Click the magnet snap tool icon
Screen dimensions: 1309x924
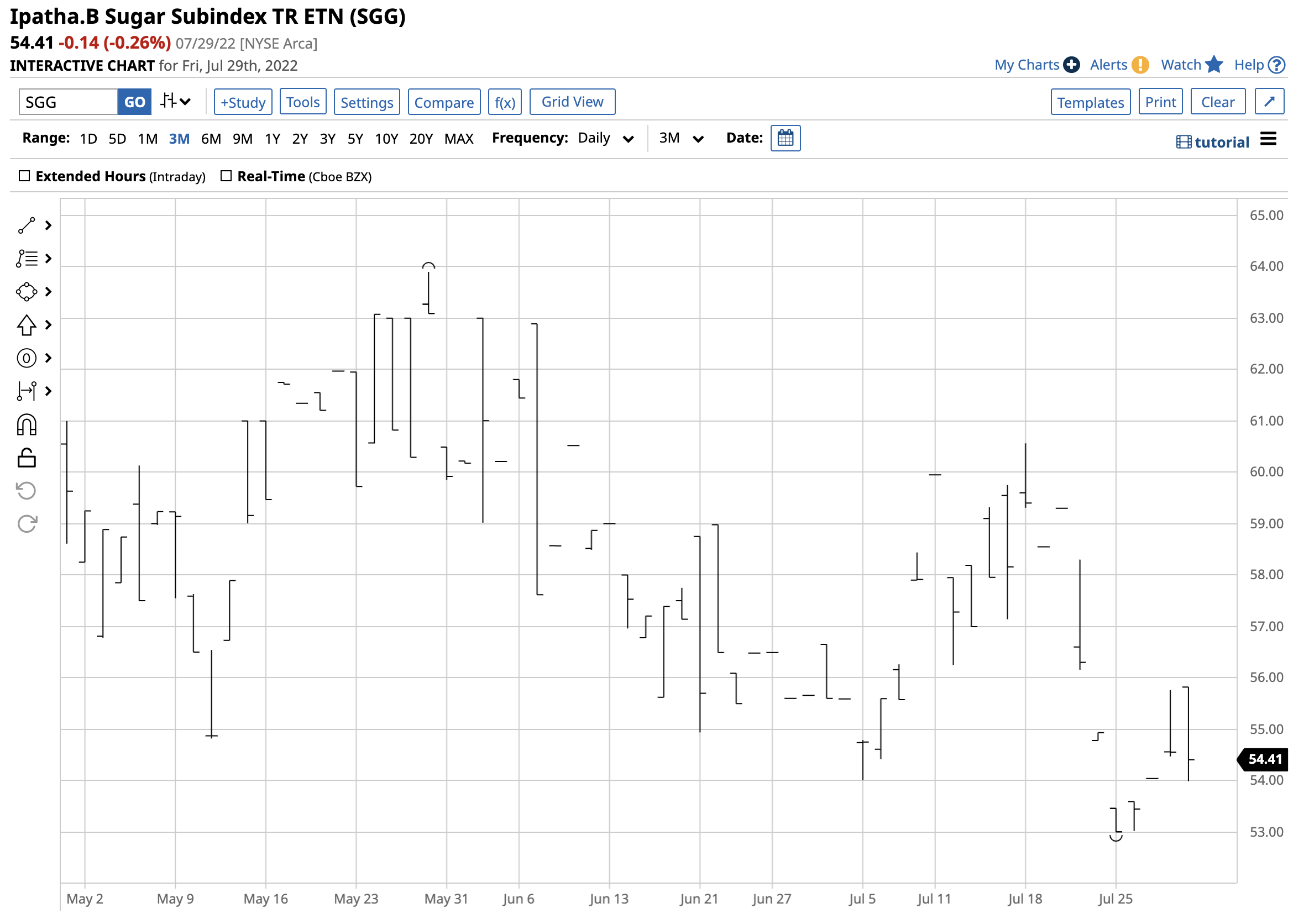26,425
